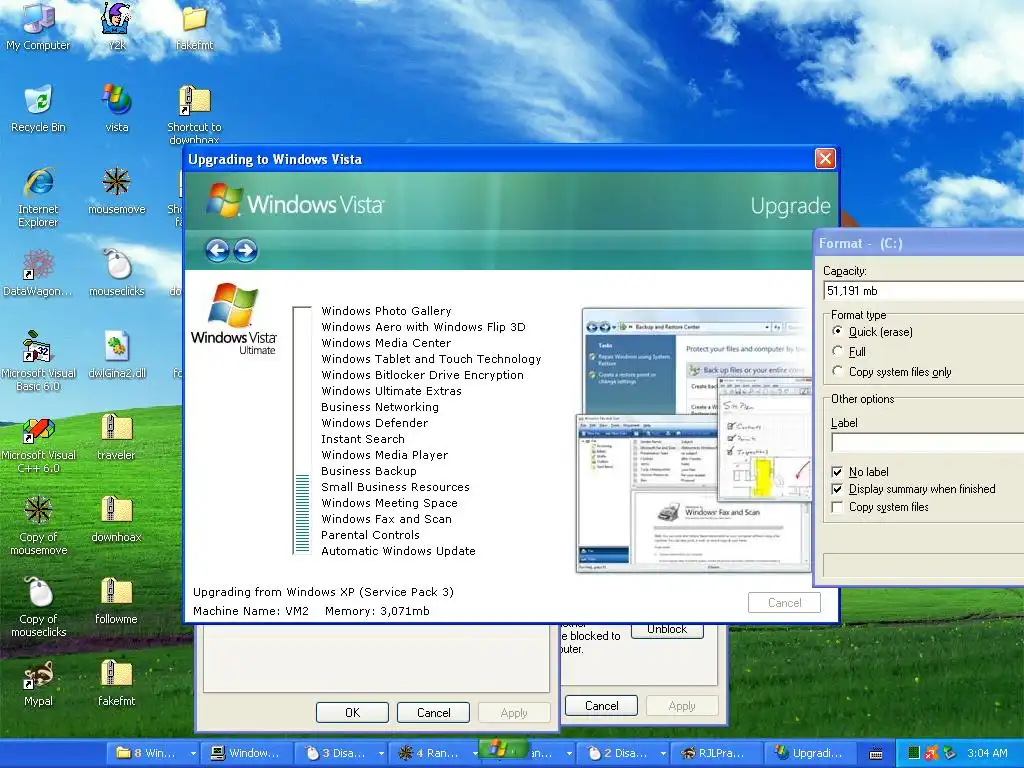Expand the 8 Win... taskbar group

coord(193,754)
